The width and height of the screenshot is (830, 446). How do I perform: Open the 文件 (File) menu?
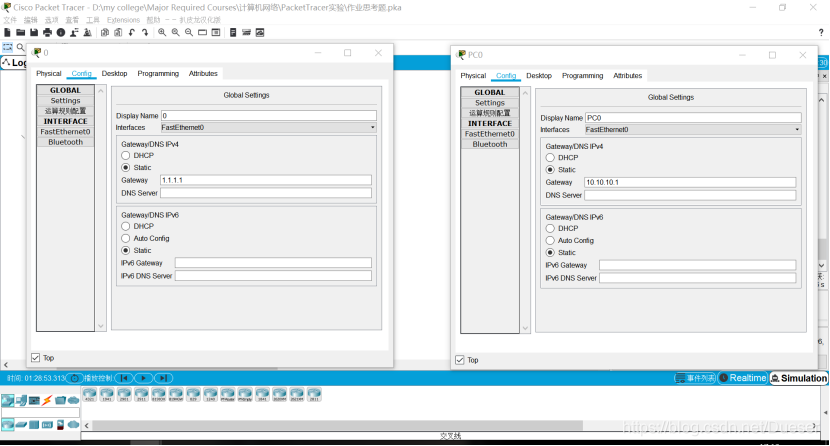[x=10, y=20]
